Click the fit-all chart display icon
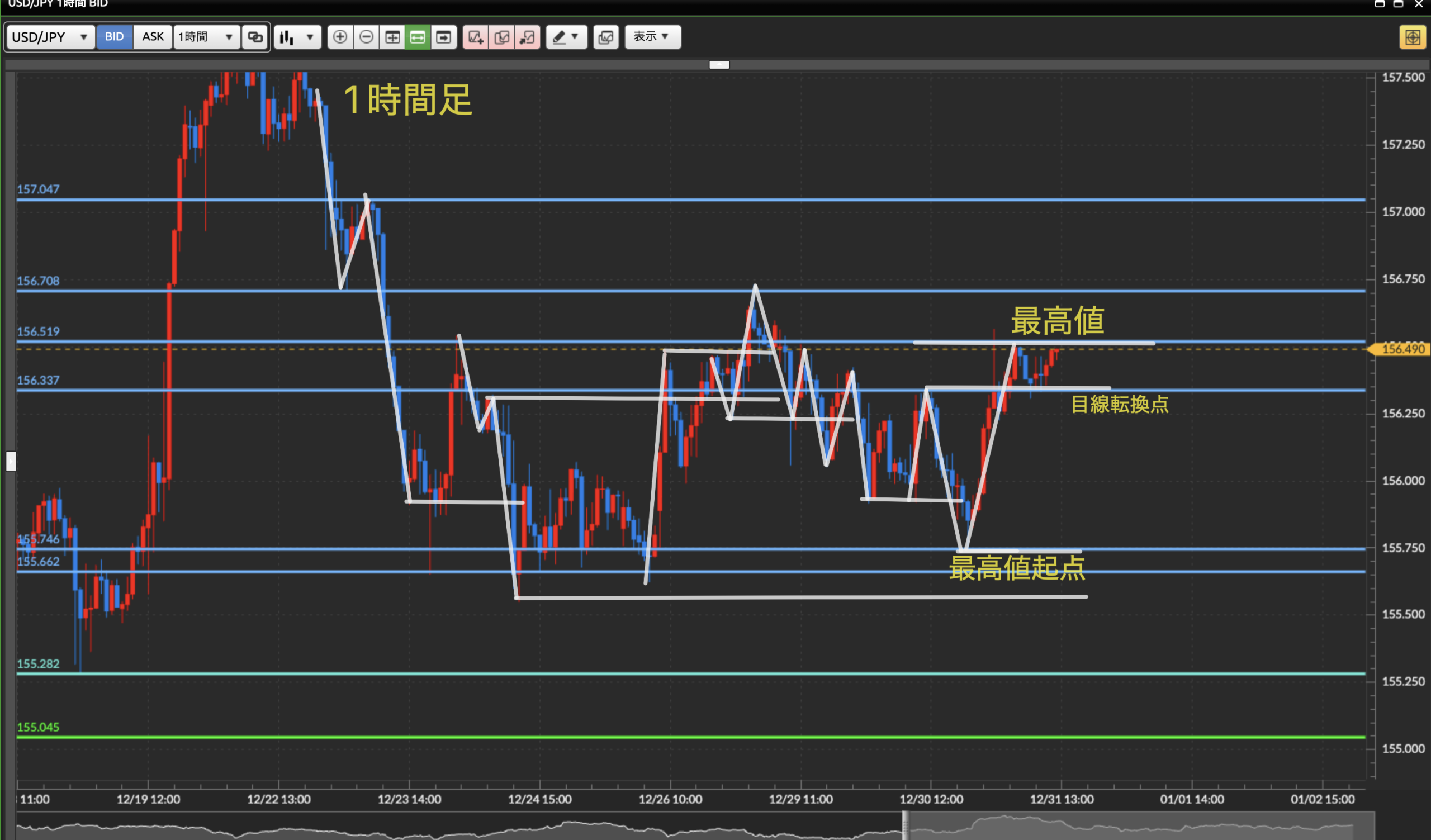 pyautogui.click(x=392, y=37)
